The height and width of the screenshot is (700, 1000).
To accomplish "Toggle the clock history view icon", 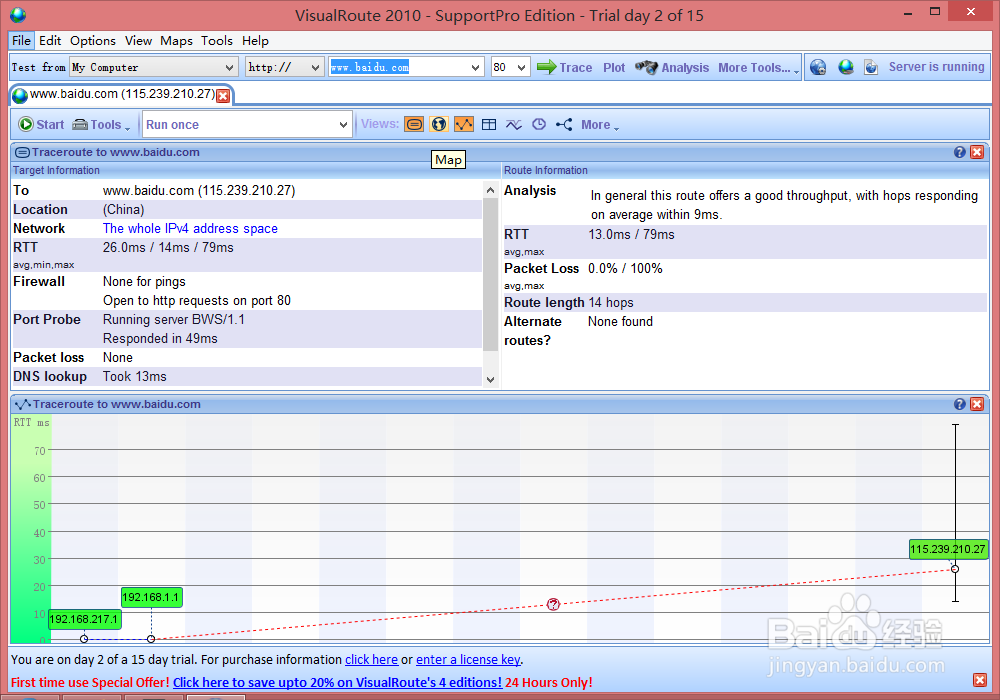I will pos(539,124).
